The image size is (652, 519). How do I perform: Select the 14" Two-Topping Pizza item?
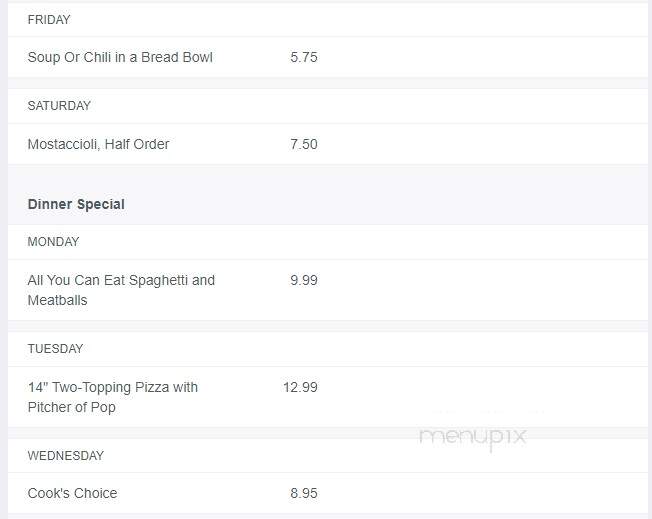click(113, 397)
